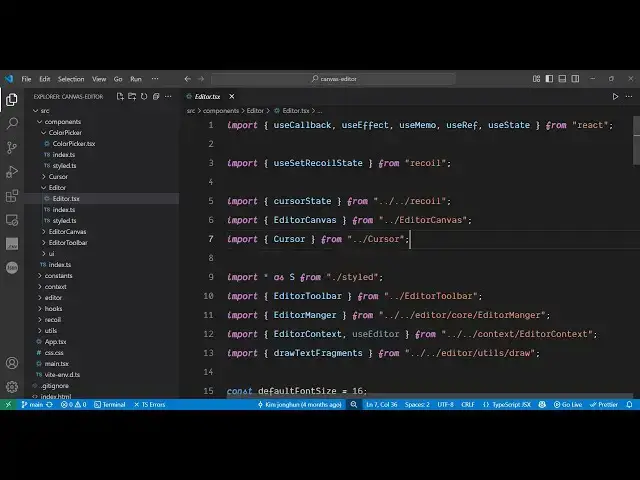Open the Selection menu
The width and height of the screenshot is (640, 480).
coord(71,79)
